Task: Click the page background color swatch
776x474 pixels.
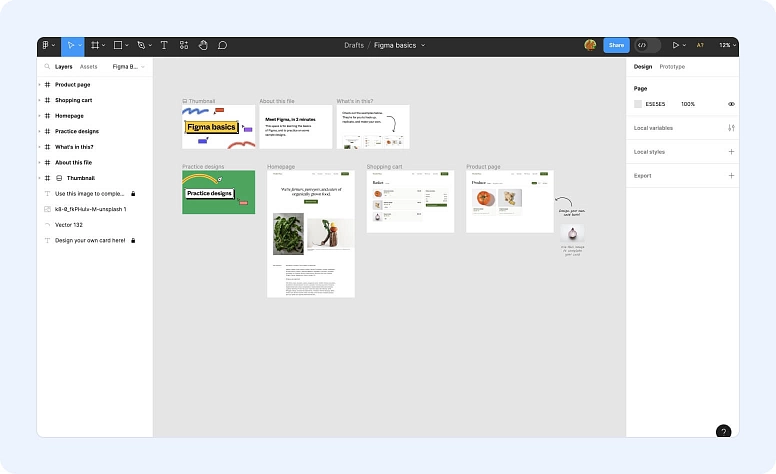Action: pyautogui.click(x=638, y=104)
